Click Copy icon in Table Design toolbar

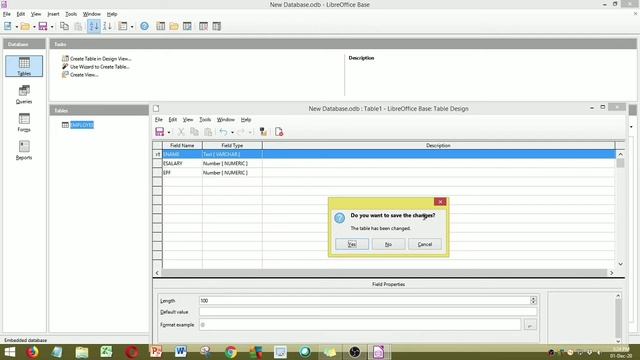194,131
